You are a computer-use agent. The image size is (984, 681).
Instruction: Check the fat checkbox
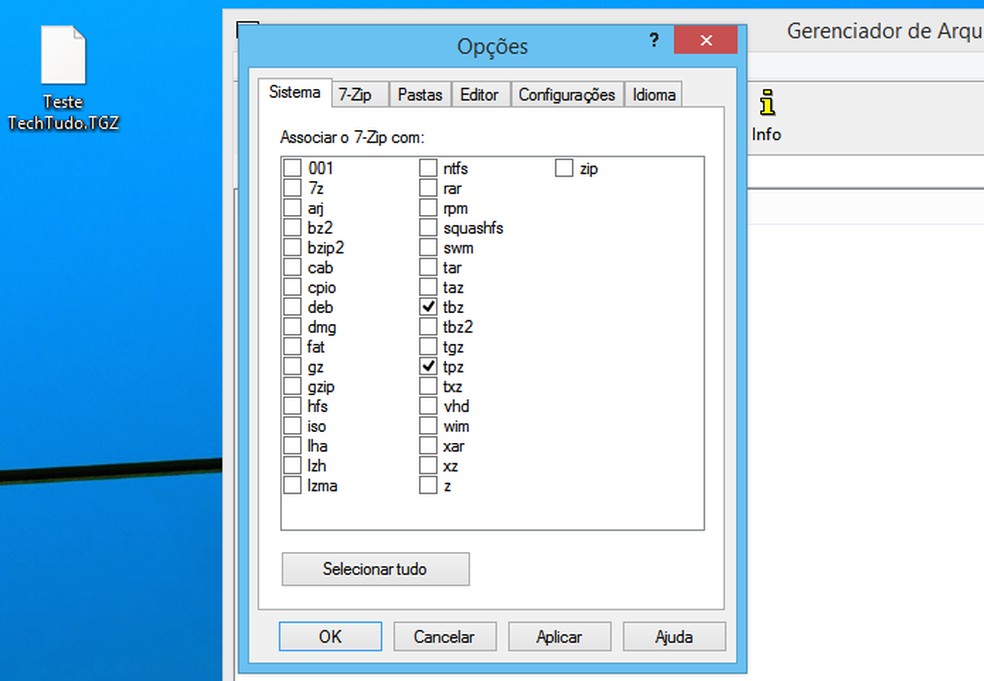click(x=292, y=346)
